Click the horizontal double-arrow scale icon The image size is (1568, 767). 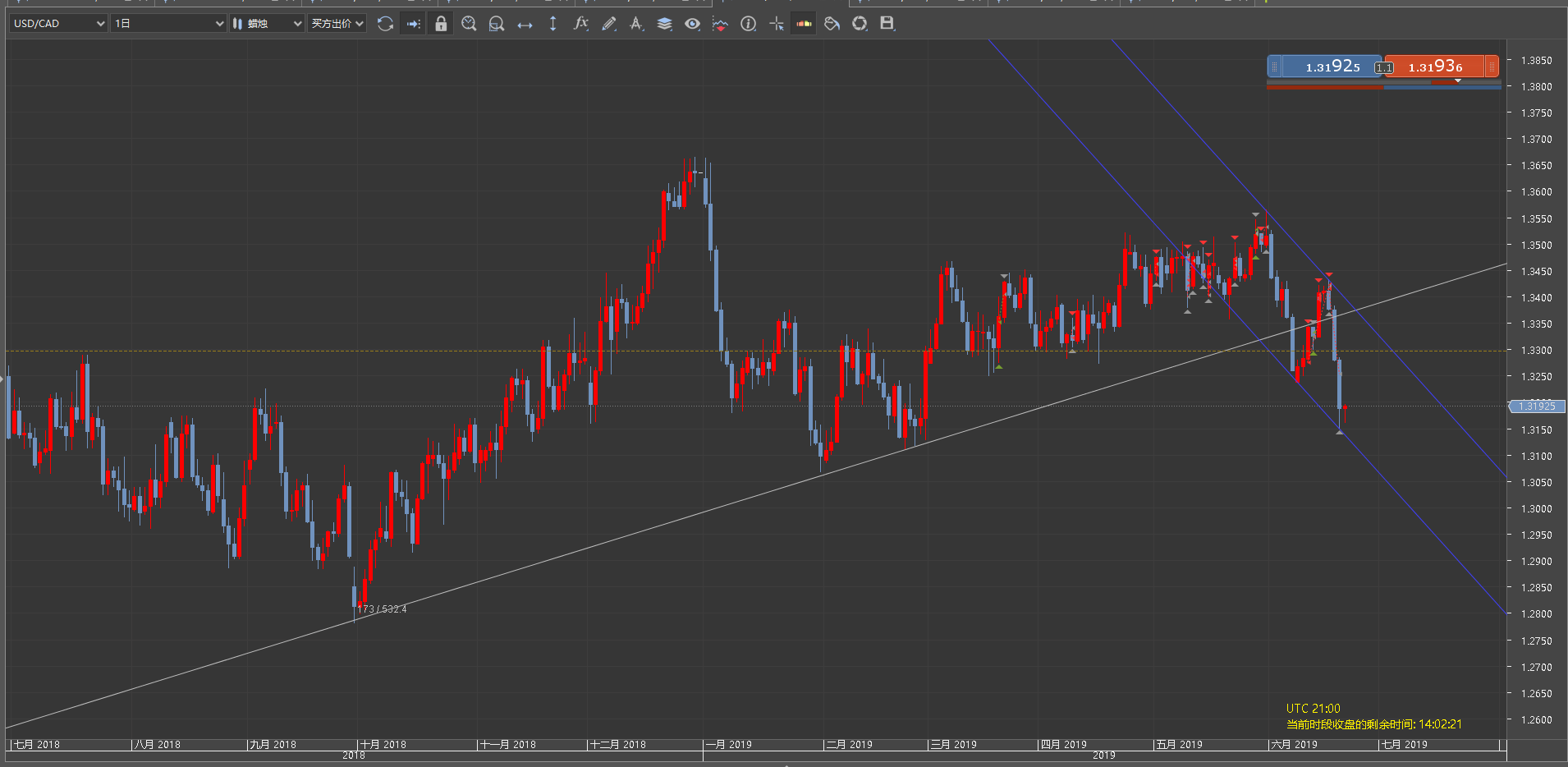[525, 24]
